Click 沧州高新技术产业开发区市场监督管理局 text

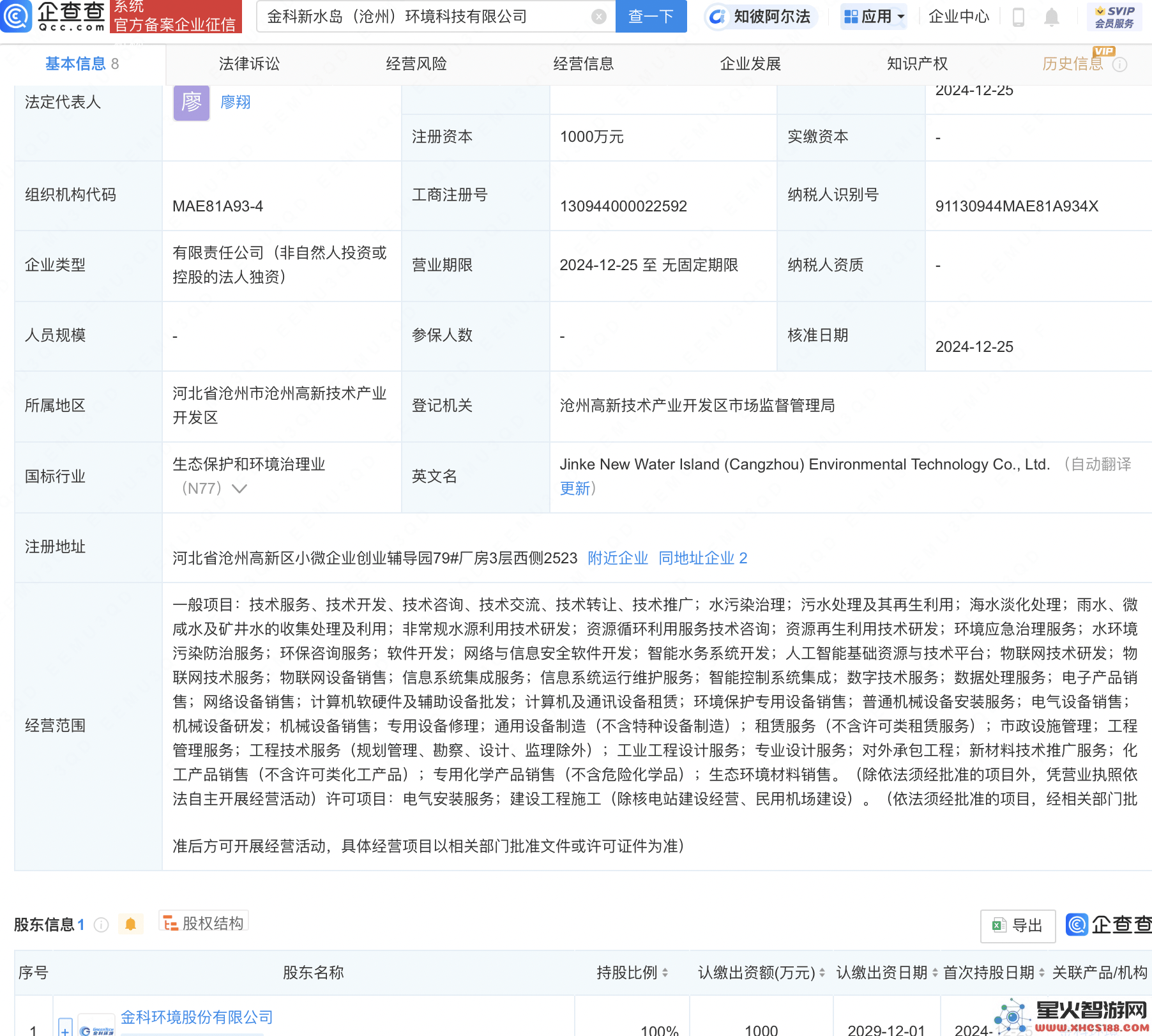pos(697,406)
